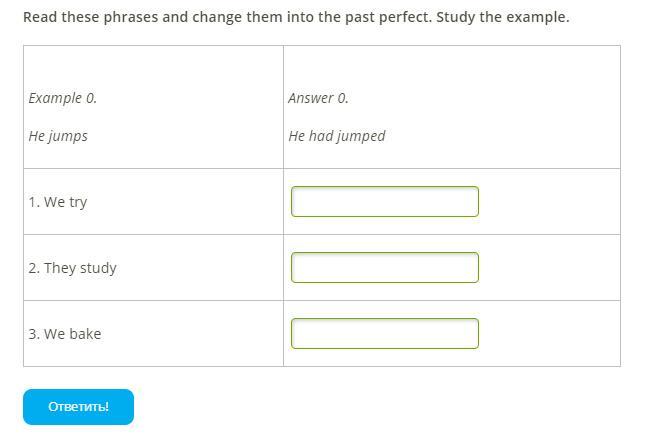Image resolution: width=654 pixels, height=445 pixels.
Task: Click the word "had" in the example answer
Action: point(321,136)
